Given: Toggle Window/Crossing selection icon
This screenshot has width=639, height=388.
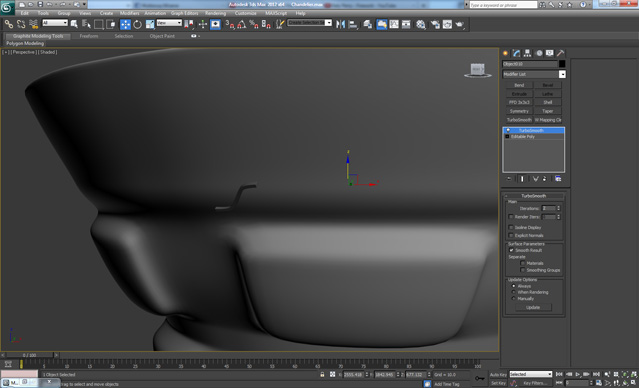Looking at the screenshot, I should pos(111,24).
